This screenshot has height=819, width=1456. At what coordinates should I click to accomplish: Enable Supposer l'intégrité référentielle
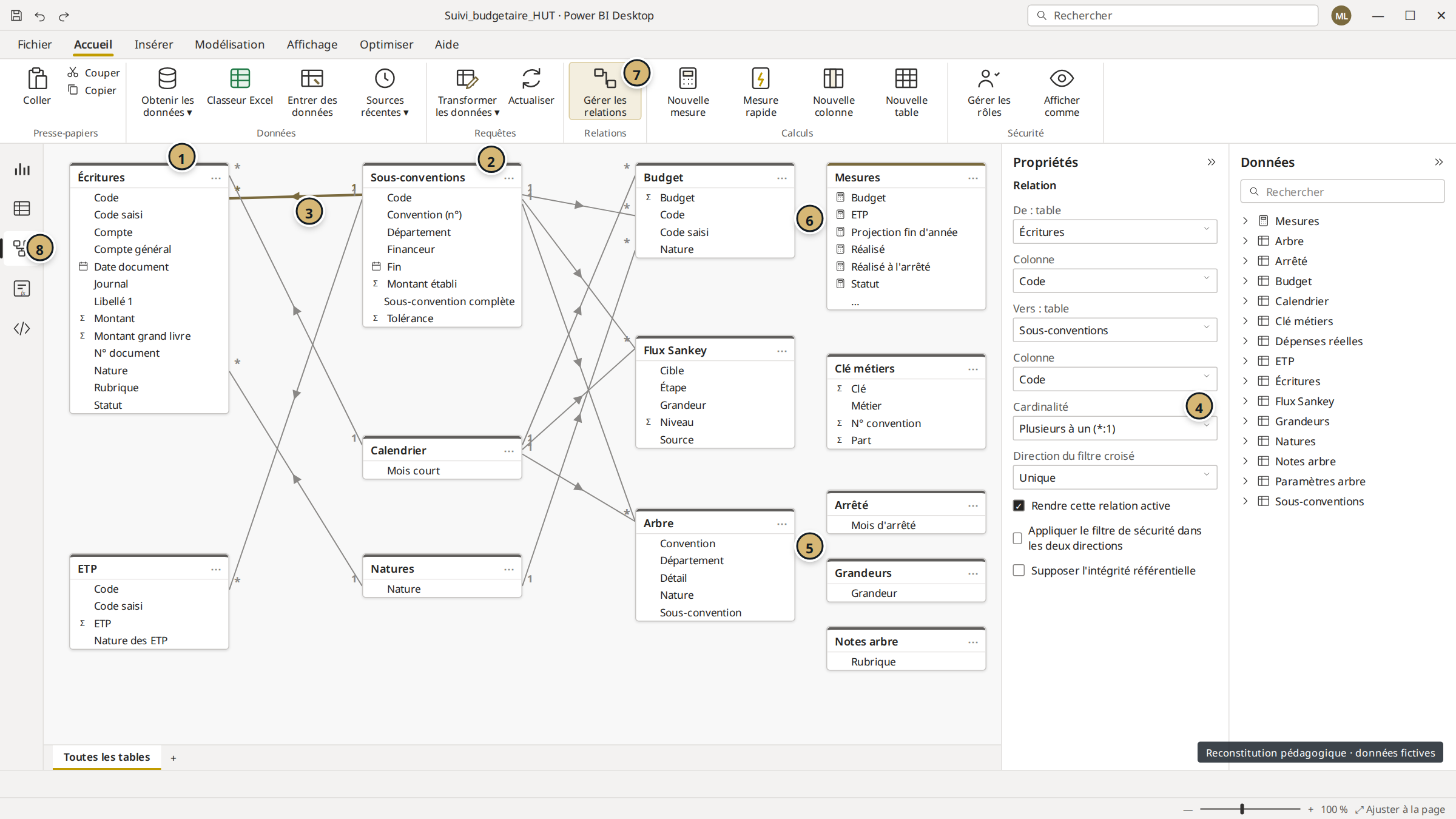click(x=1019, y=570)
